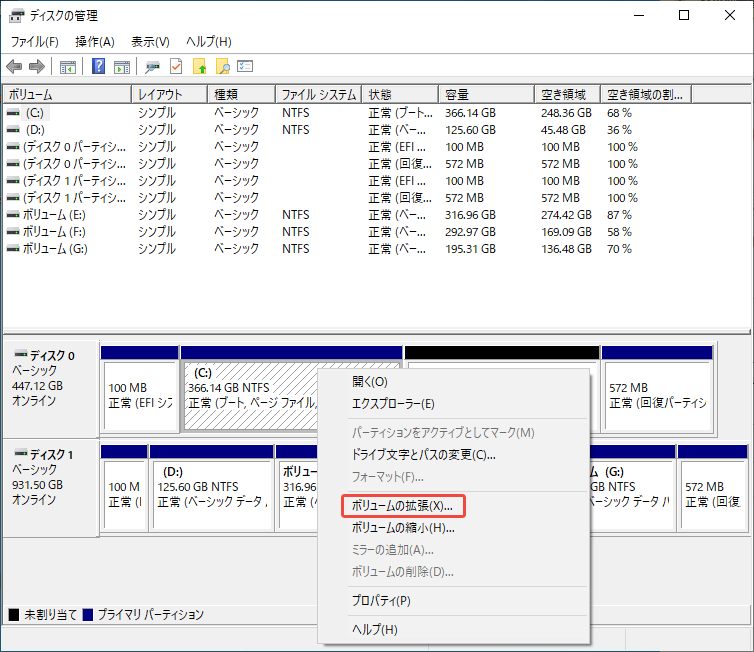The width and height of the screenshot is (754, 652).
Task: Select ボリュームの縮小(H)... in context menu
Action: click(402, 528)
